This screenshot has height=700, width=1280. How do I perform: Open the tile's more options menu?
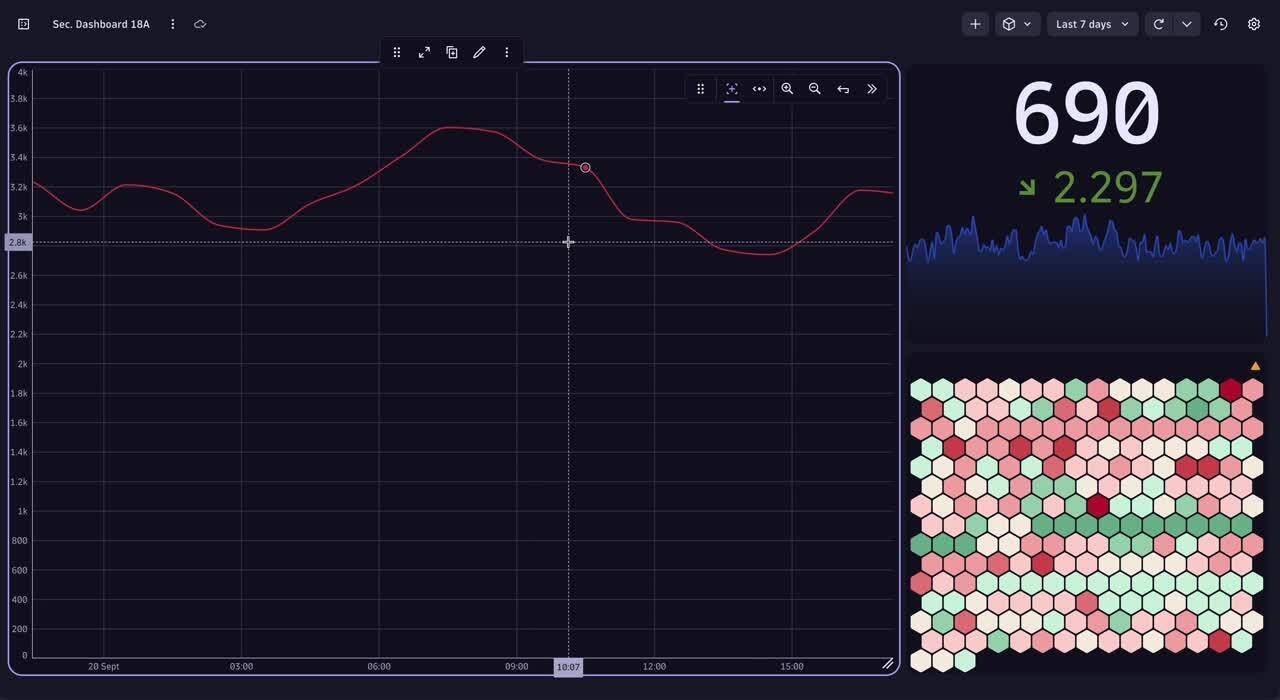pos(507,52)
